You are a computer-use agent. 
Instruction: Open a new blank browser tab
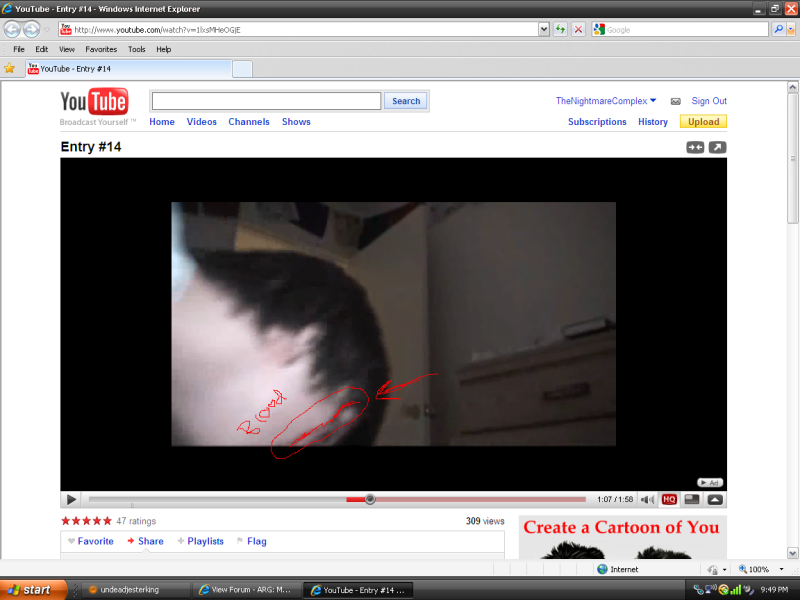point(242,69)
